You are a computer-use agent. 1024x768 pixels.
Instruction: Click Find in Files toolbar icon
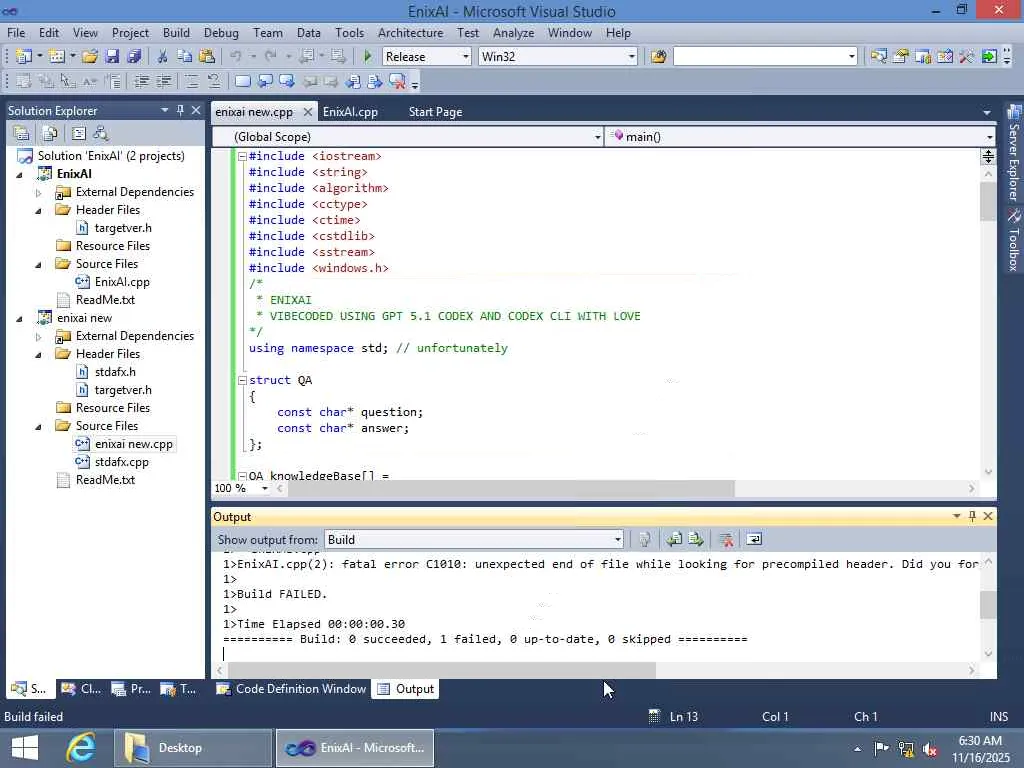658,57
